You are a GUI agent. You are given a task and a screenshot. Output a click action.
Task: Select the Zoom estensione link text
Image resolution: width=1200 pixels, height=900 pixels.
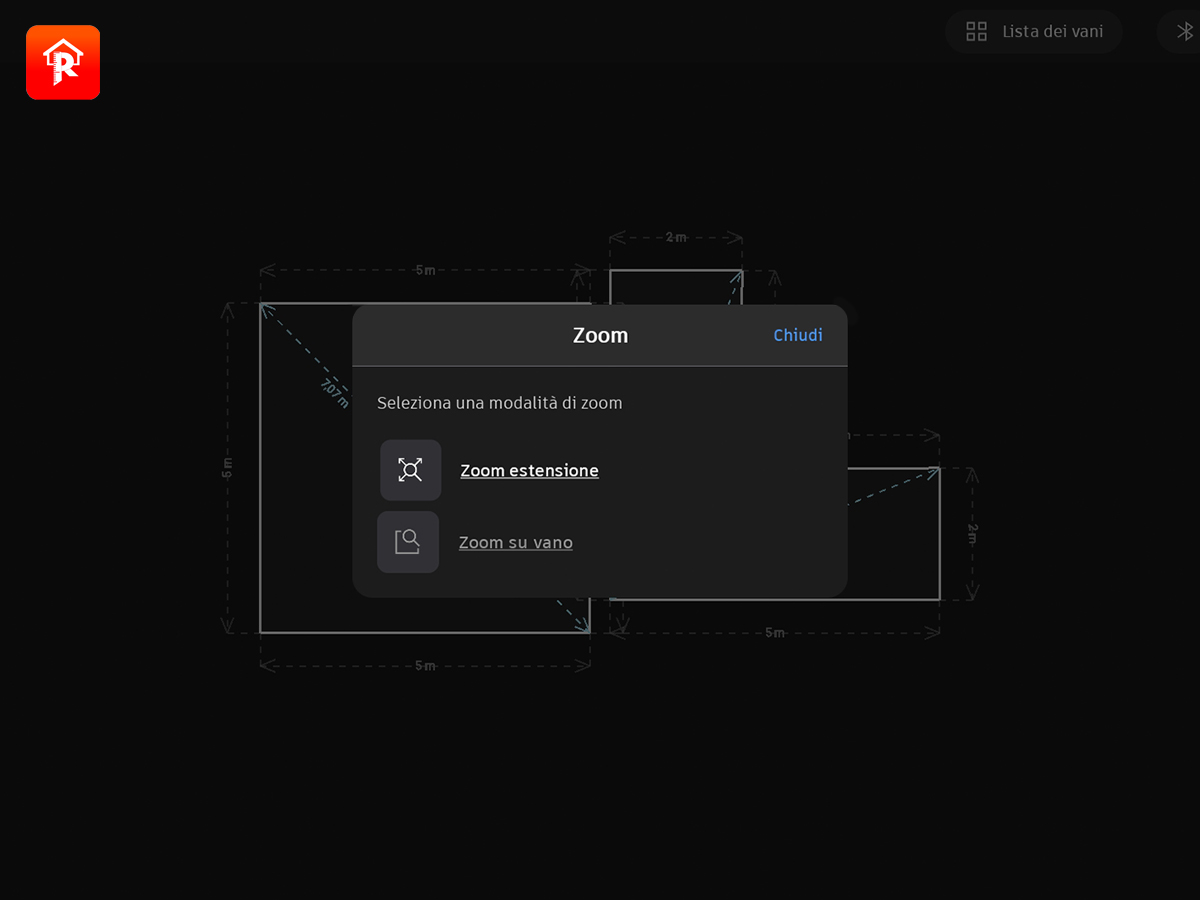(529, 471)
